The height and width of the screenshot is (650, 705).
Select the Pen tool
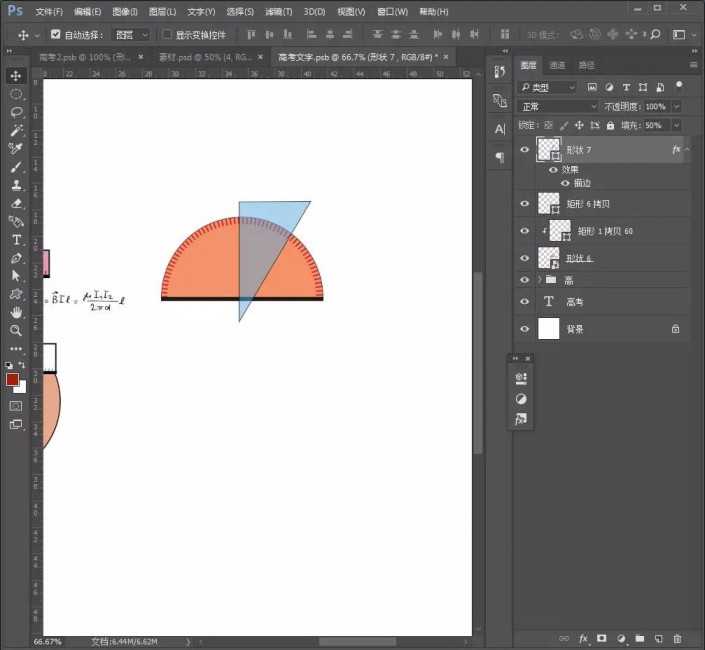pos(16,258)
